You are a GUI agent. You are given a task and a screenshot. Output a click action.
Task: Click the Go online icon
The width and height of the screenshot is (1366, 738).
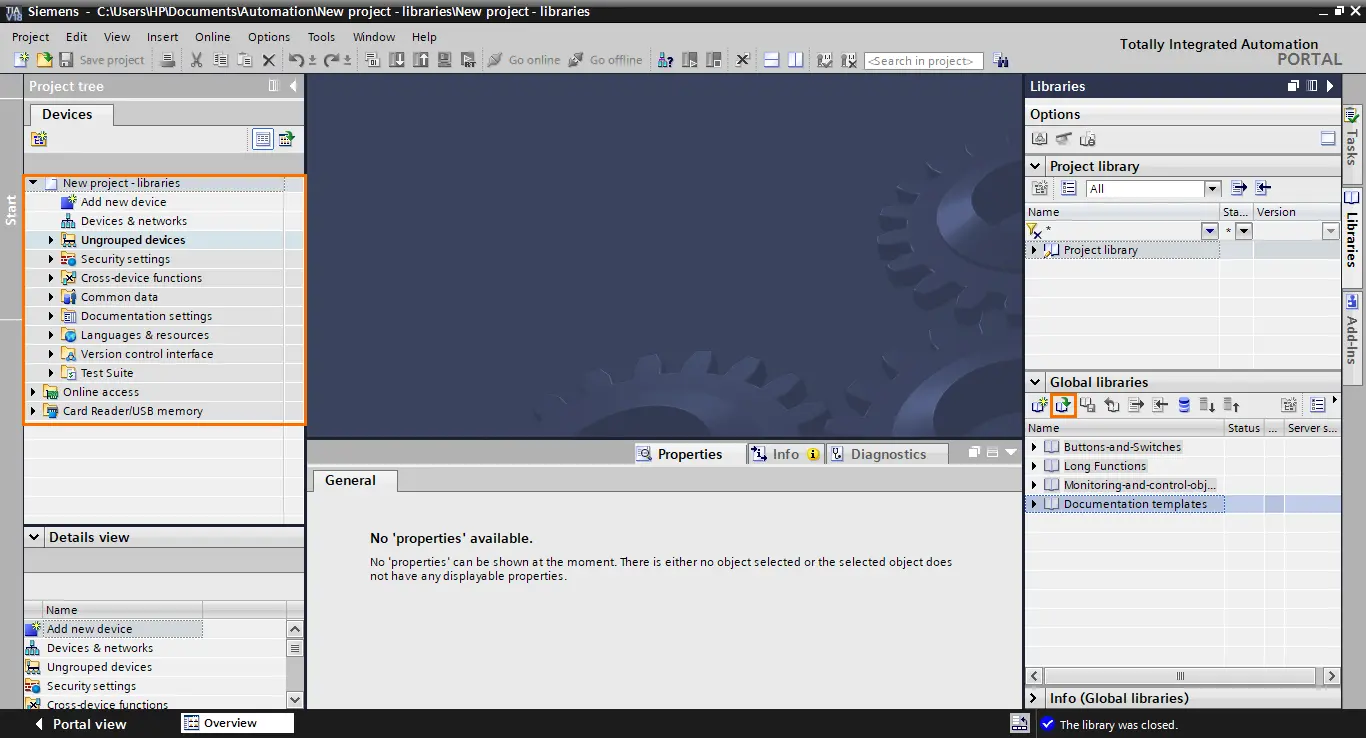pos(494,60)
